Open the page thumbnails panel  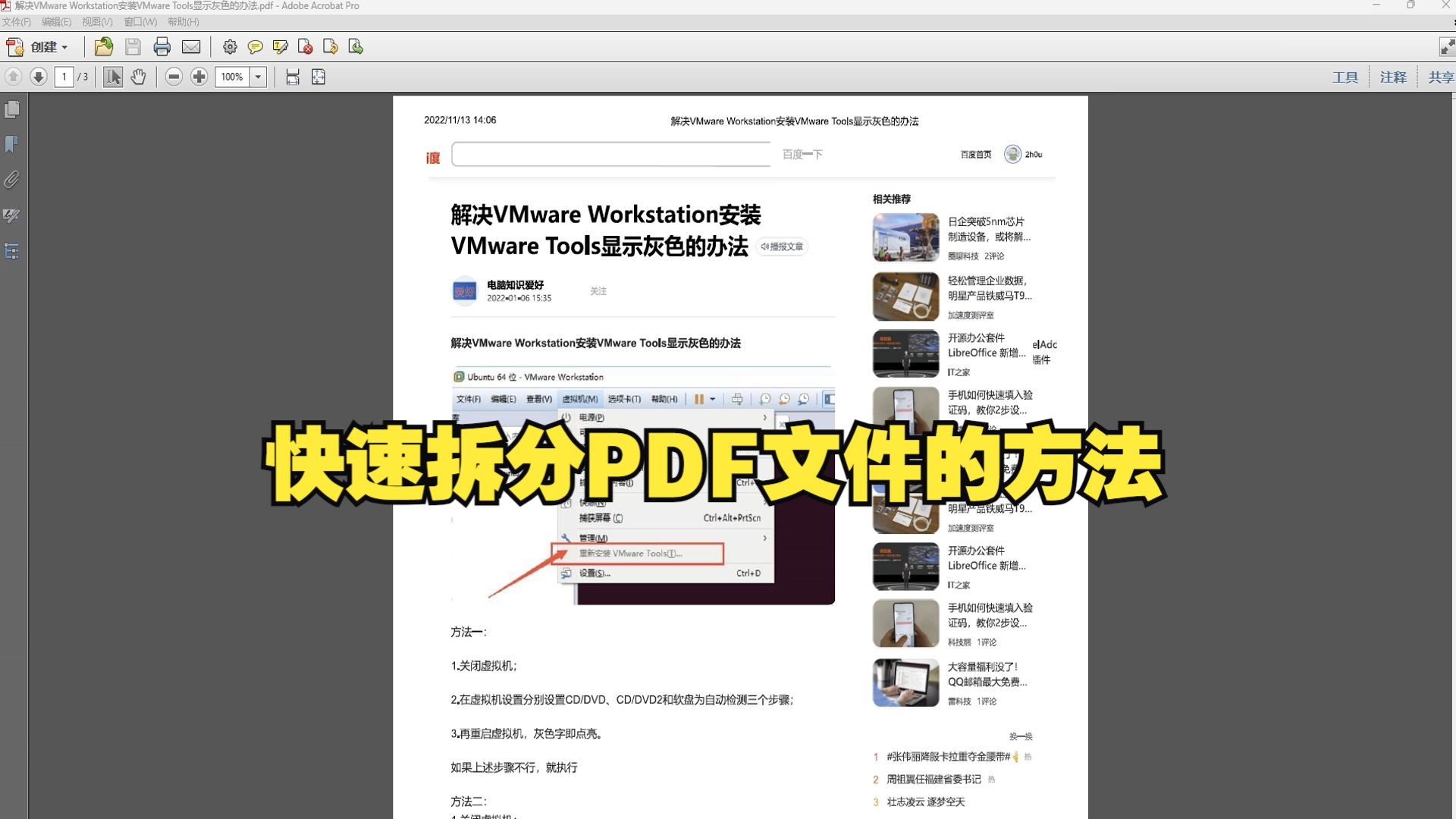pos(12,108)
